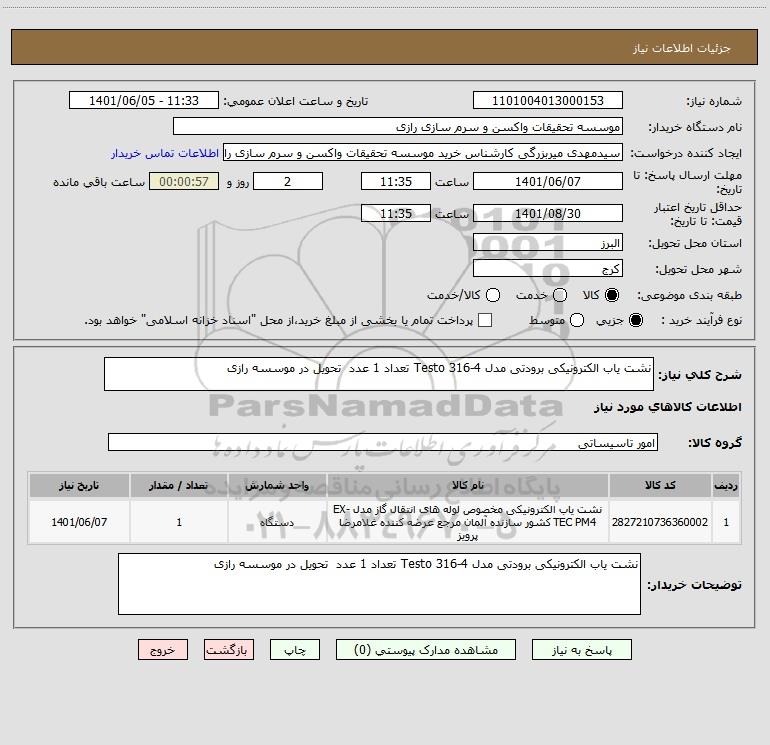Select the کالا/خدمت radio button
The width and height of the screenshot is (770, 745).
(x=493, y=295)
